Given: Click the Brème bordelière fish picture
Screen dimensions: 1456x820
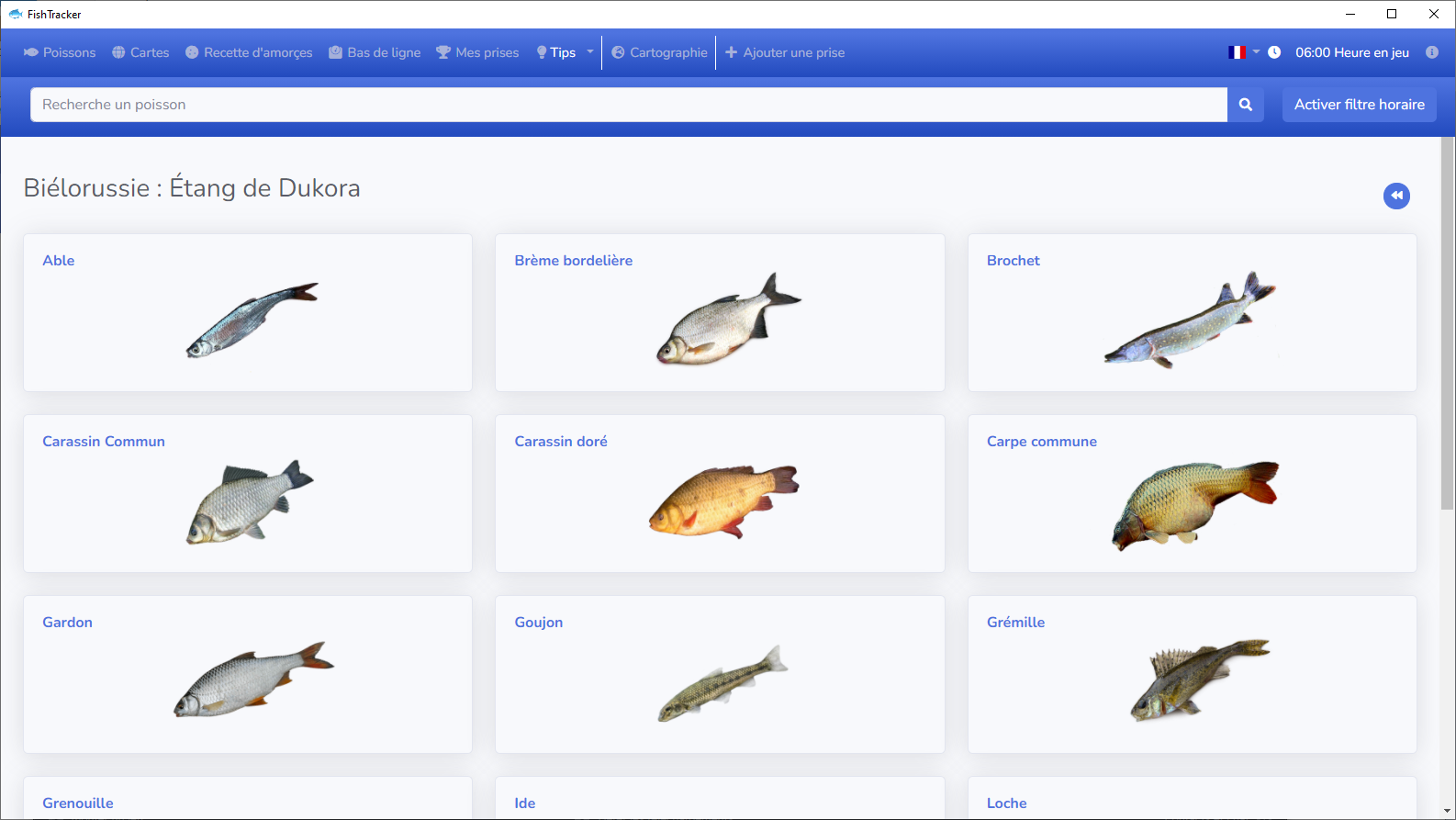Looking at the screenshot, I should 729,318.
